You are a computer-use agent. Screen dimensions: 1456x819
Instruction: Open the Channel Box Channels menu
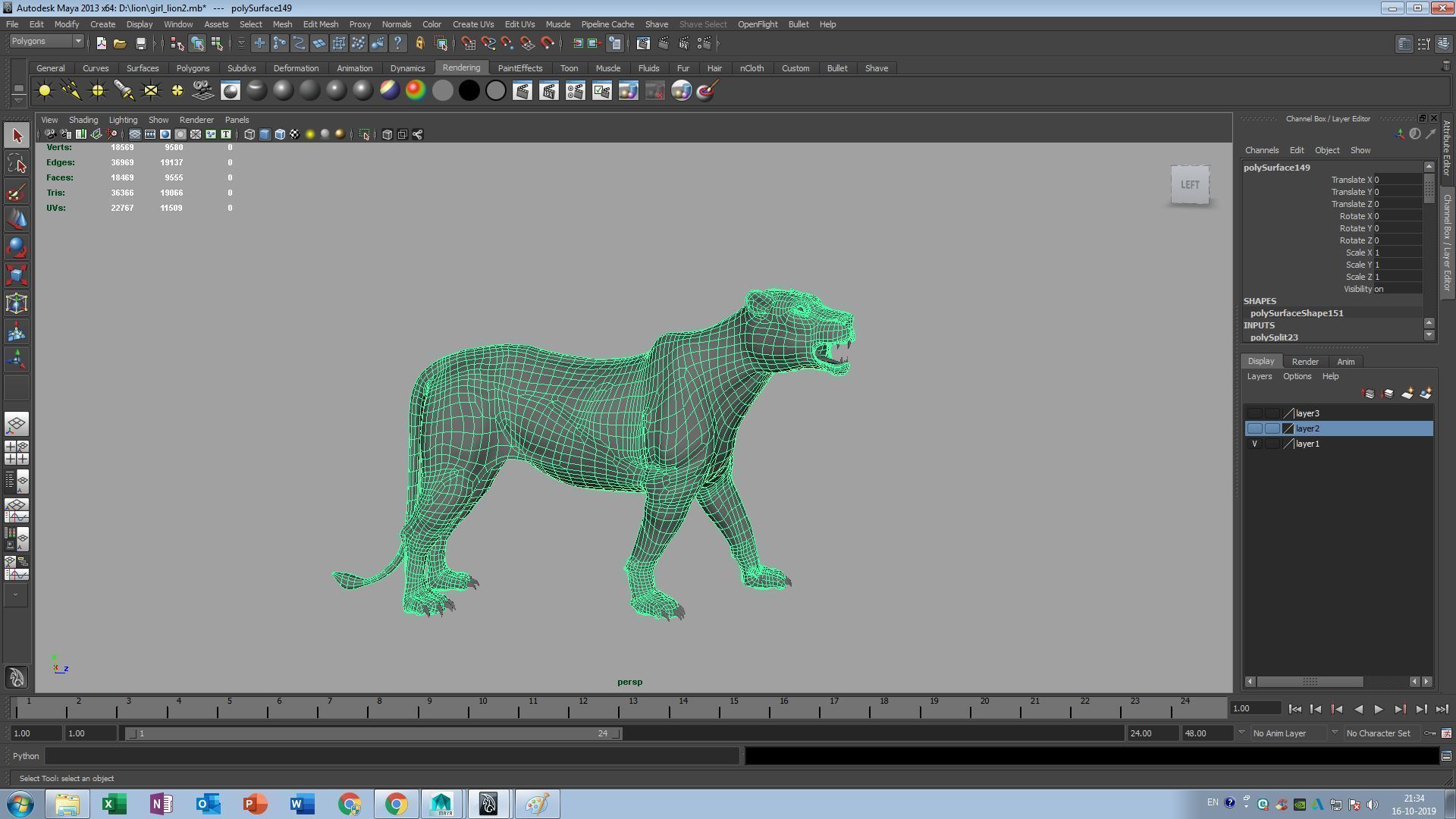(1261, 150)
